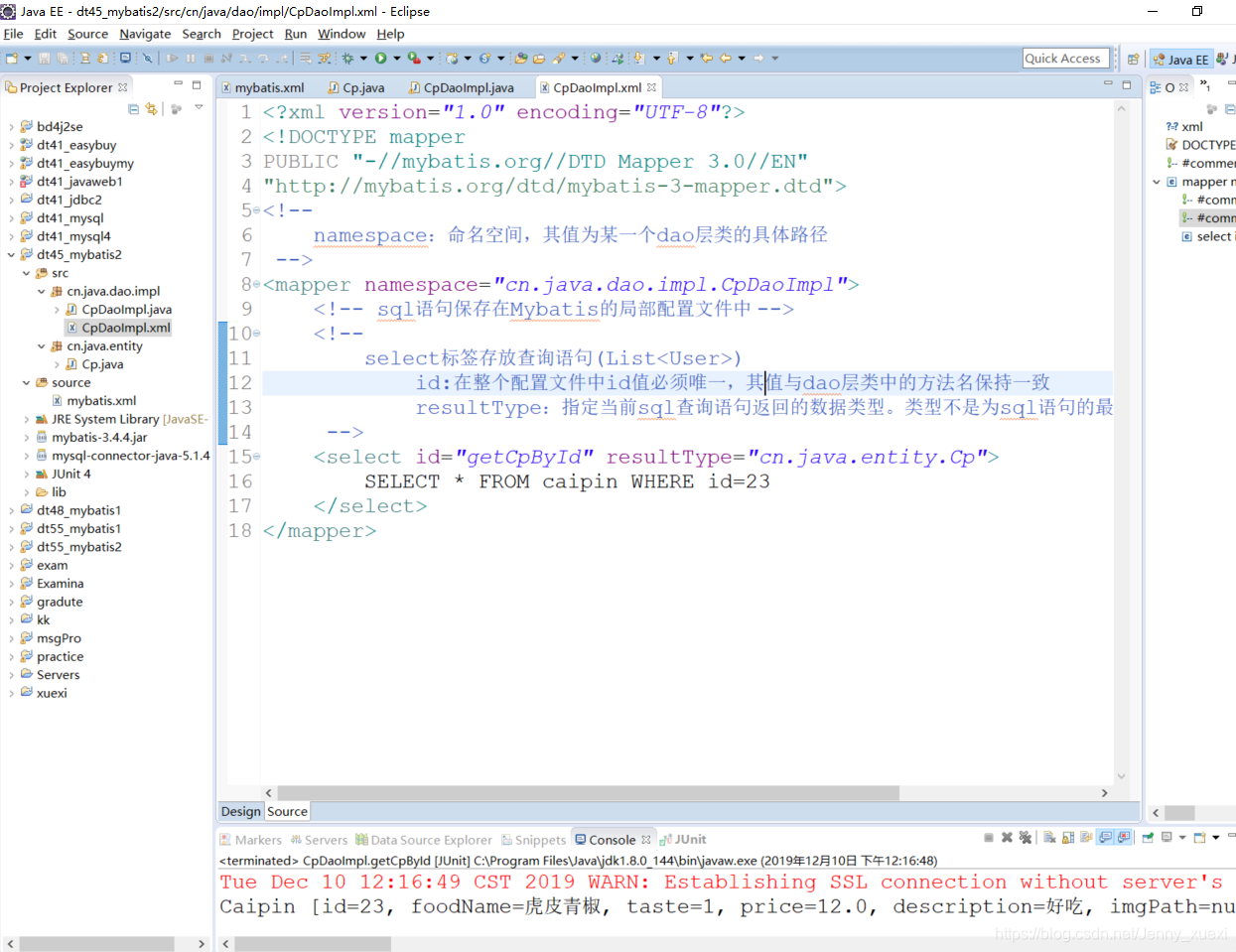Screen dimensions: 1236x952
Task: Toggle Word Wrap in the console
Action: click(1086, 838)
